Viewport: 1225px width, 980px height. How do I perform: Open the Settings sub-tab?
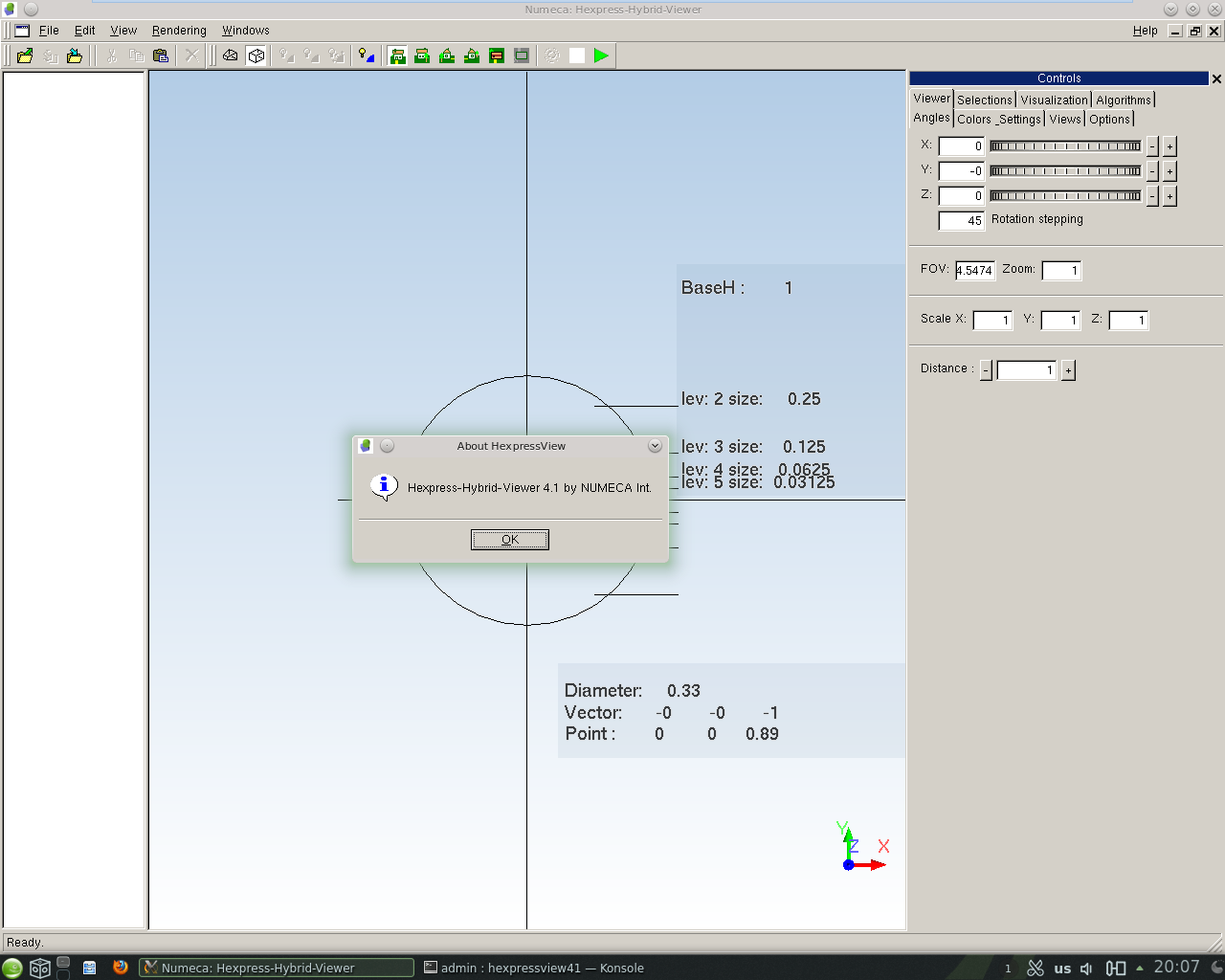[1019, 120]
